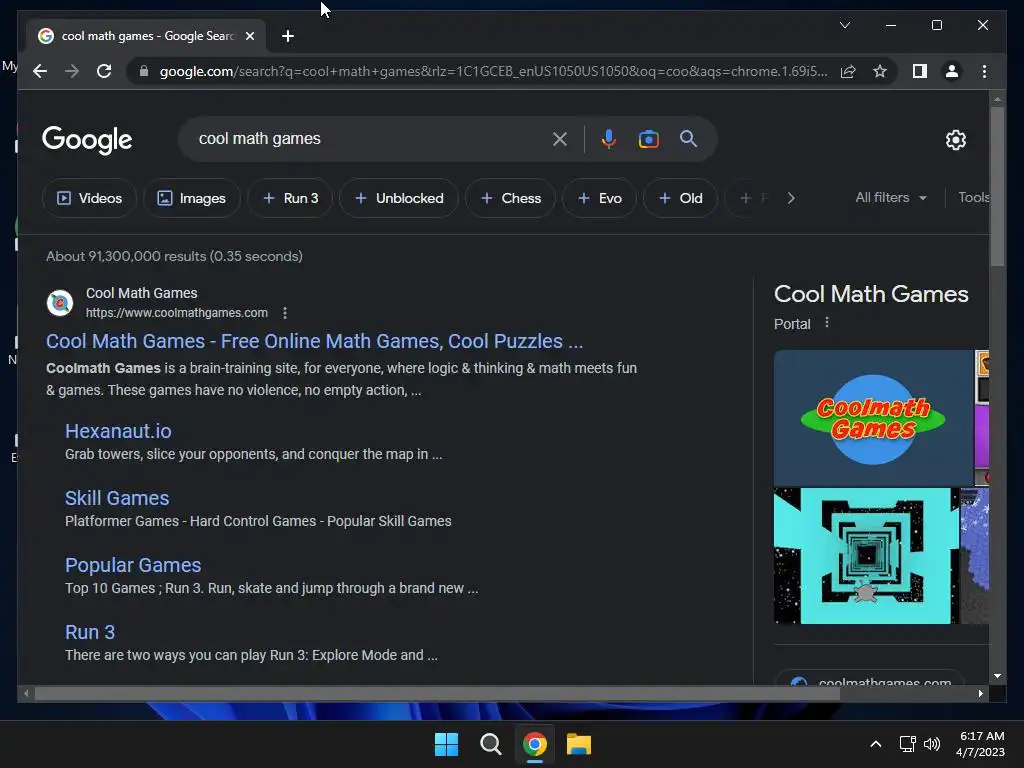Add Evo filter chip
This screenshot has width=1024, height=768.
[599, 198]
